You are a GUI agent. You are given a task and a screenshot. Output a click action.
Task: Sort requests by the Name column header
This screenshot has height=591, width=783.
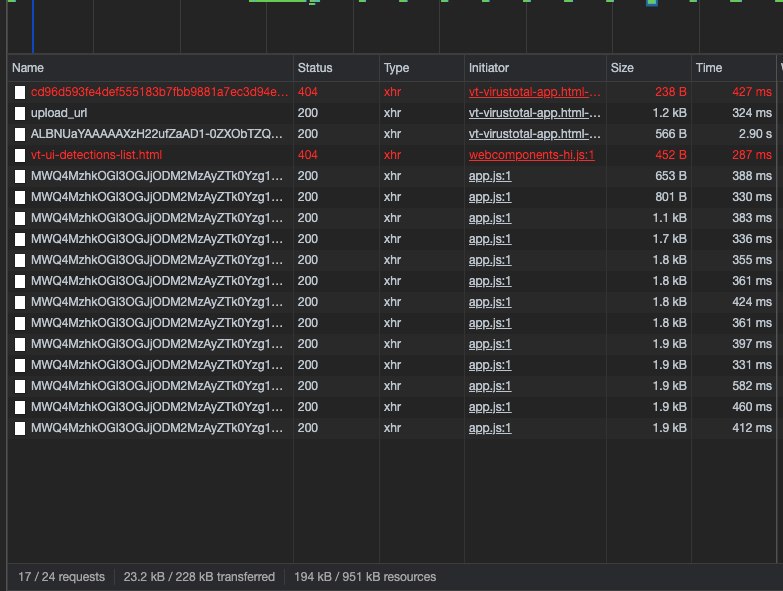pyautogui.click(x=28, y=68)
